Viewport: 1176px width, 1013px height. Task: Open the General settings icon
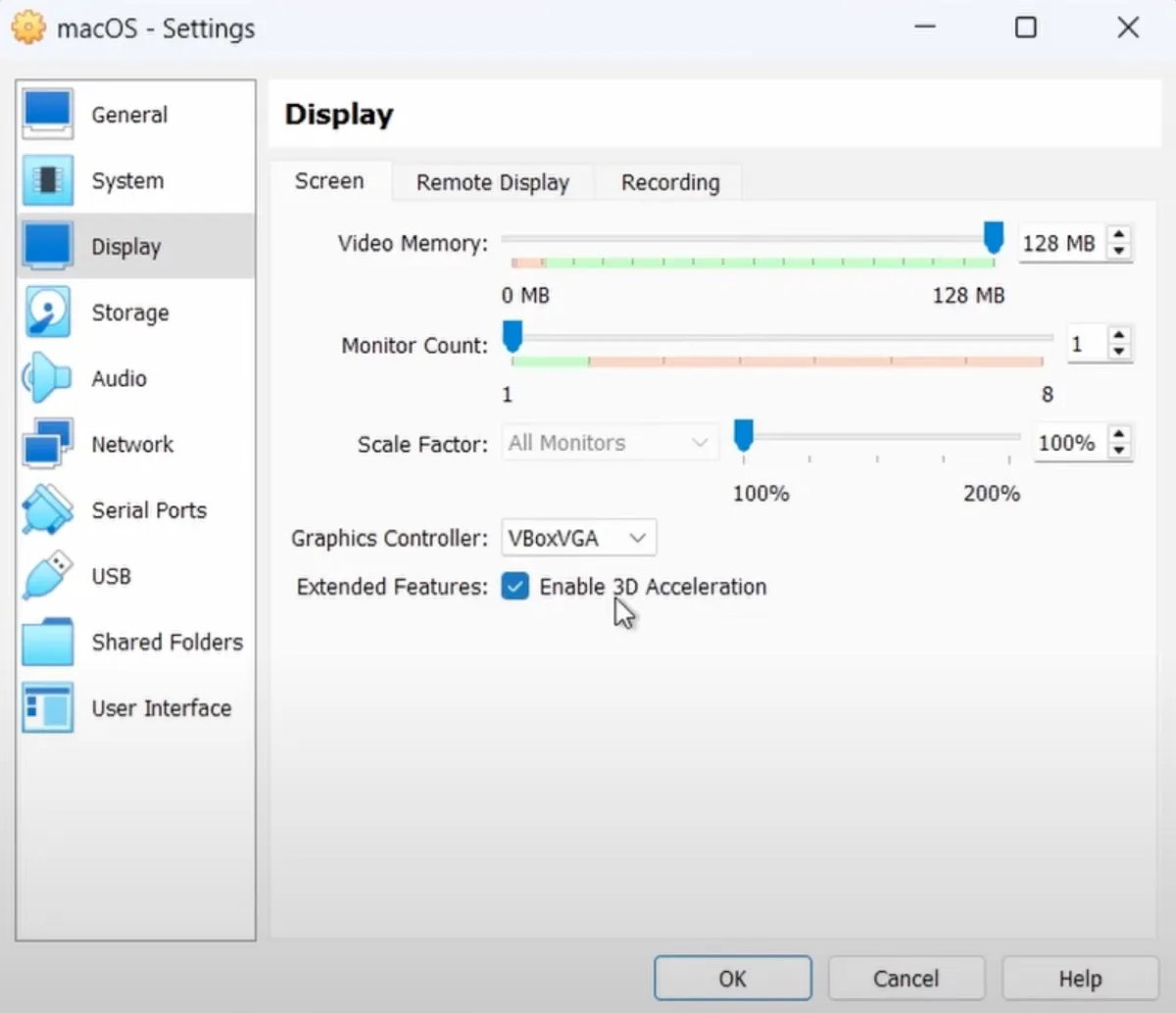pyautogui.click(x=47, y=115)
